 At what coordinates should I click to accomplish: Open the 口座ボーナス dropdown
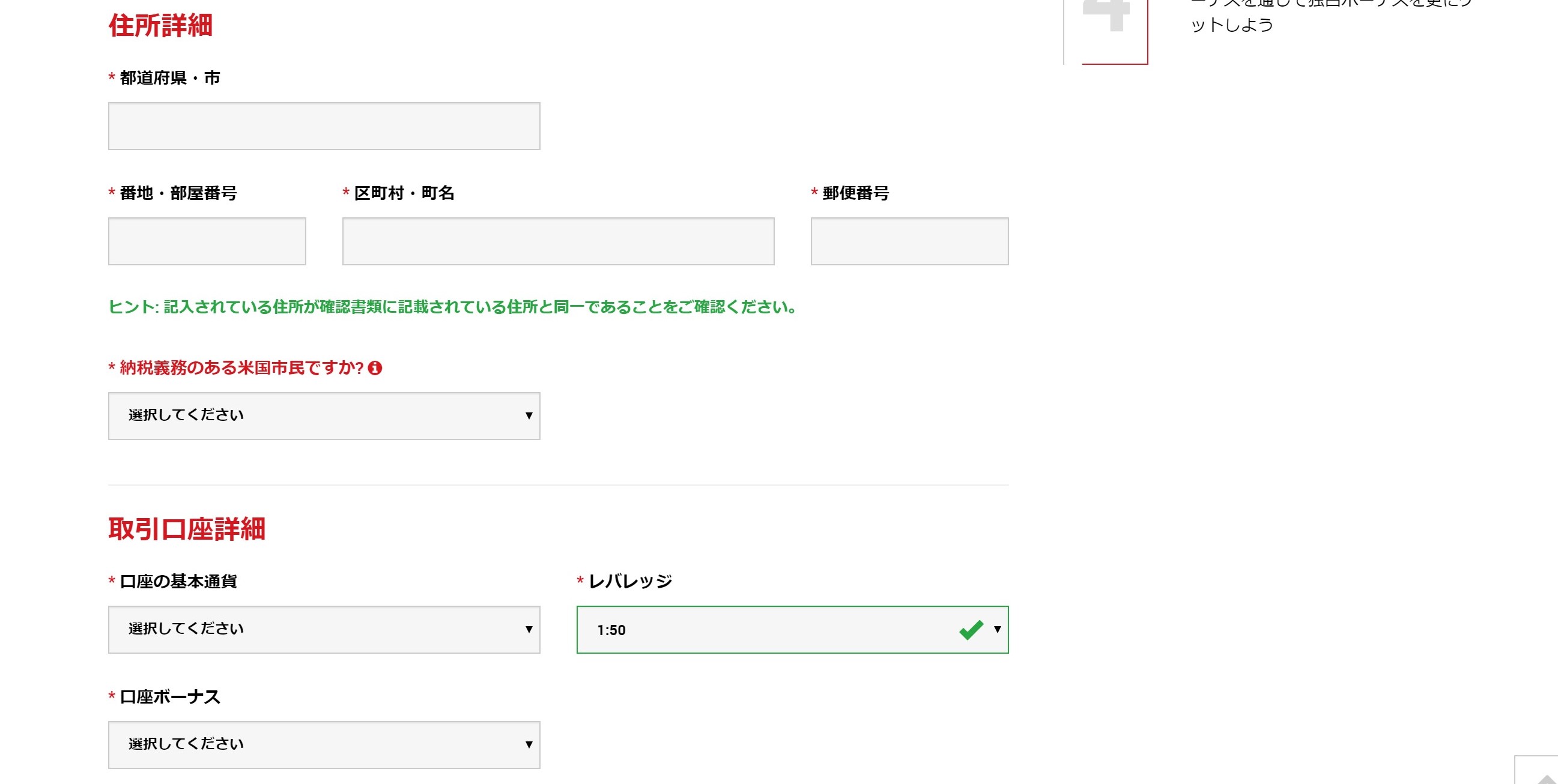coord(324,745)
